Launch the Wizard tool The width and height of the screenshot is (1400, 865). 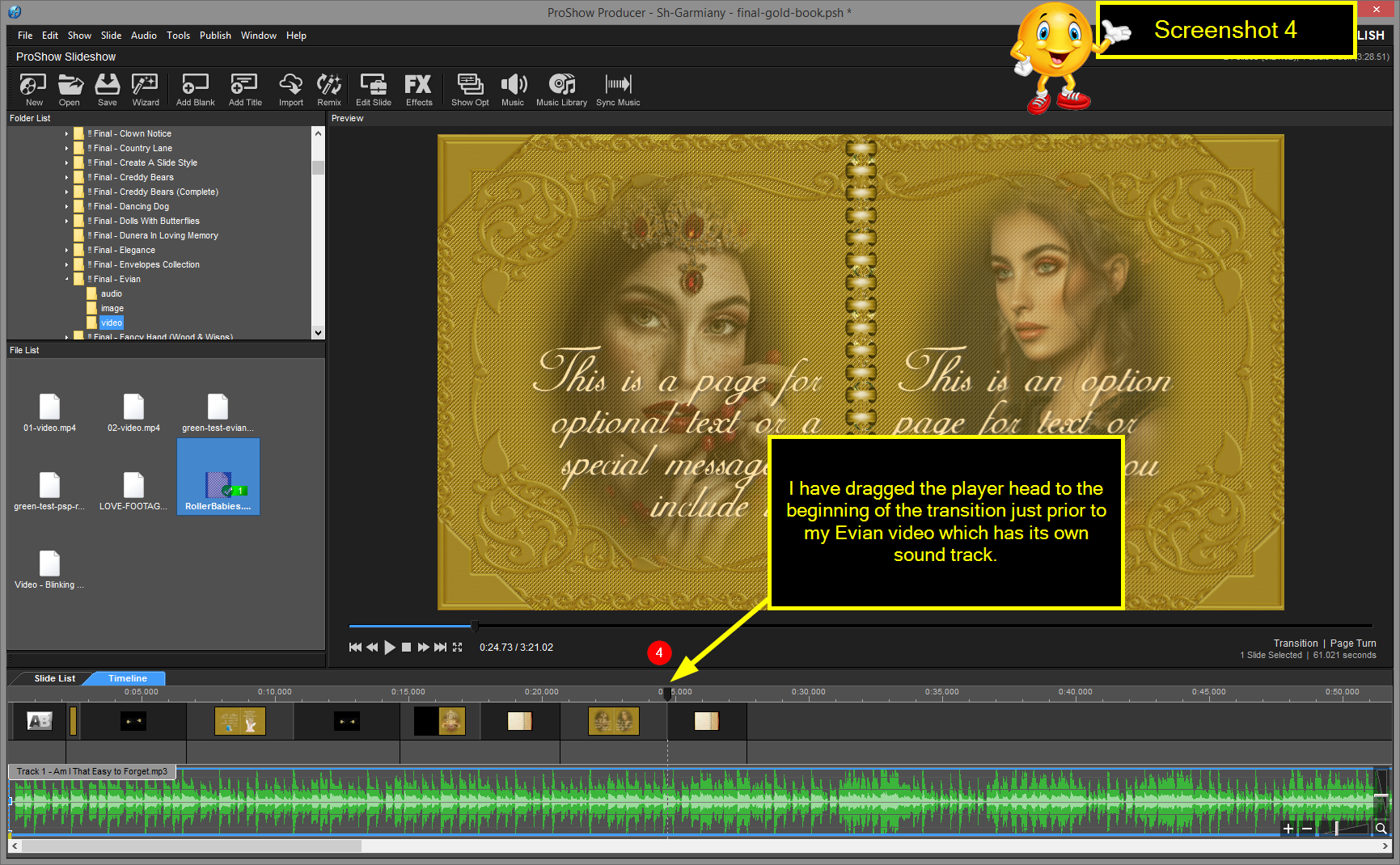point(146,89)
